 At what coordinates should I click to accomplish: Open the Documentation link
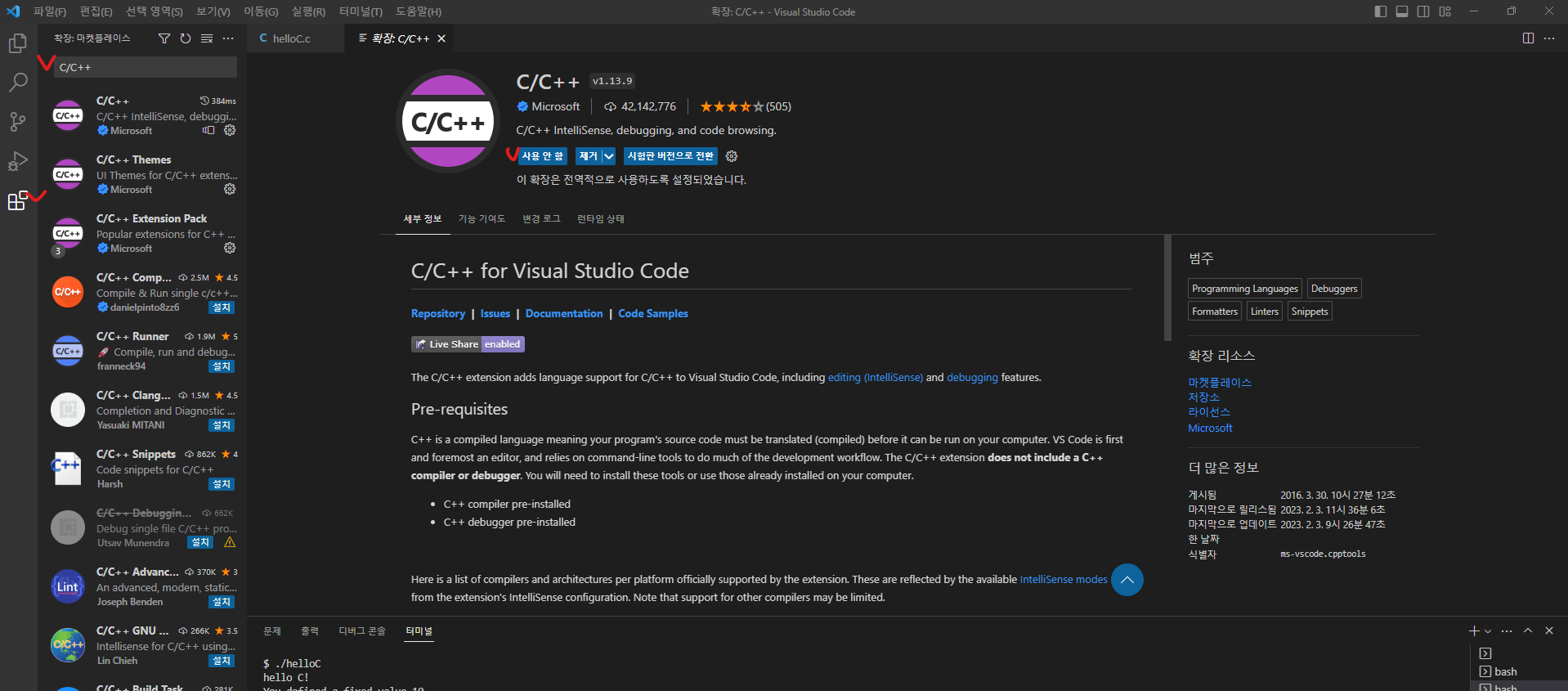tap(564, 314)
